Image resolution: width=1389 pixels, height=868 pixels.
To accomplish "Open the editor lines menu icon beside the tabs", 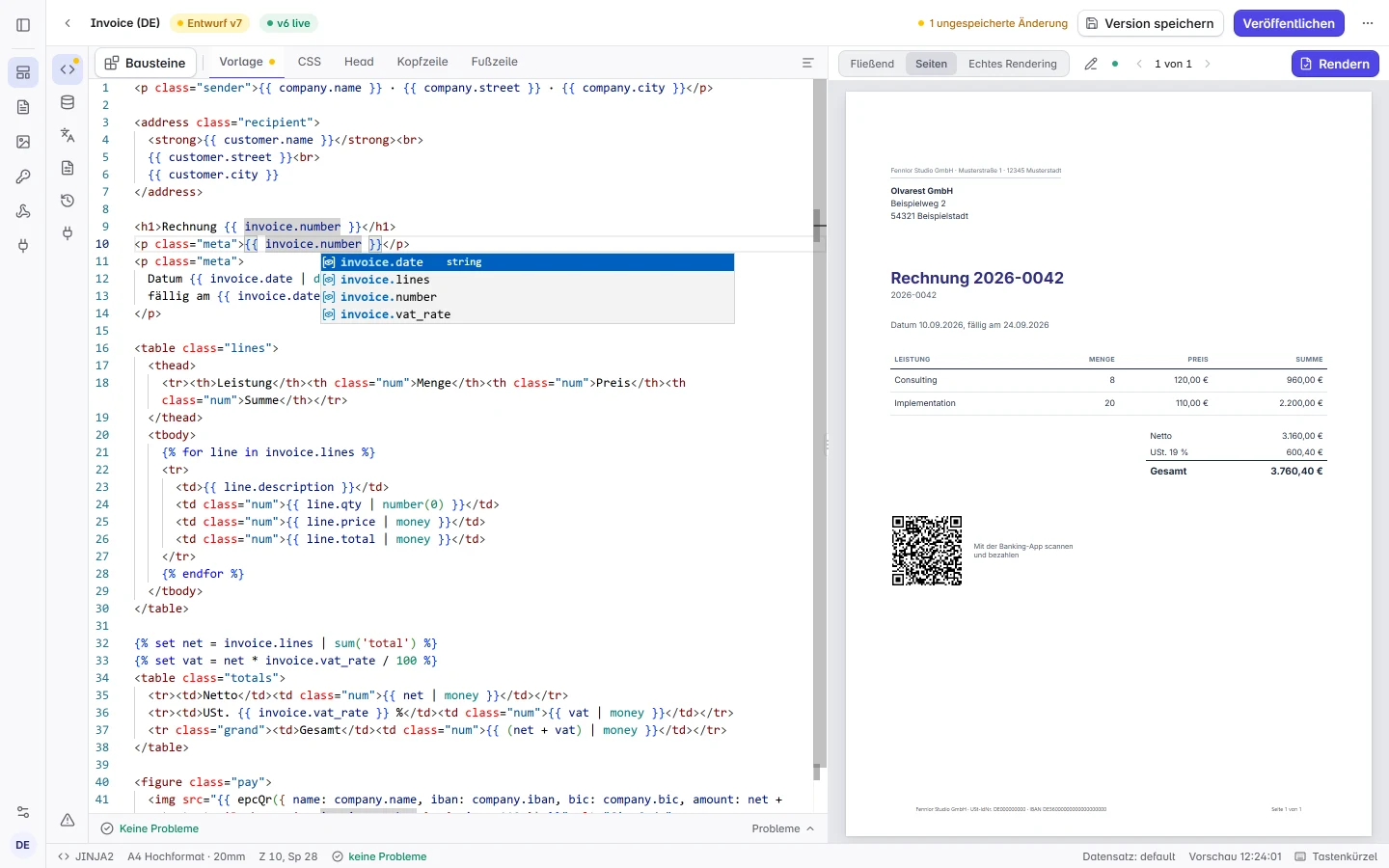I will pyautogui.click(x=808, y=63).
